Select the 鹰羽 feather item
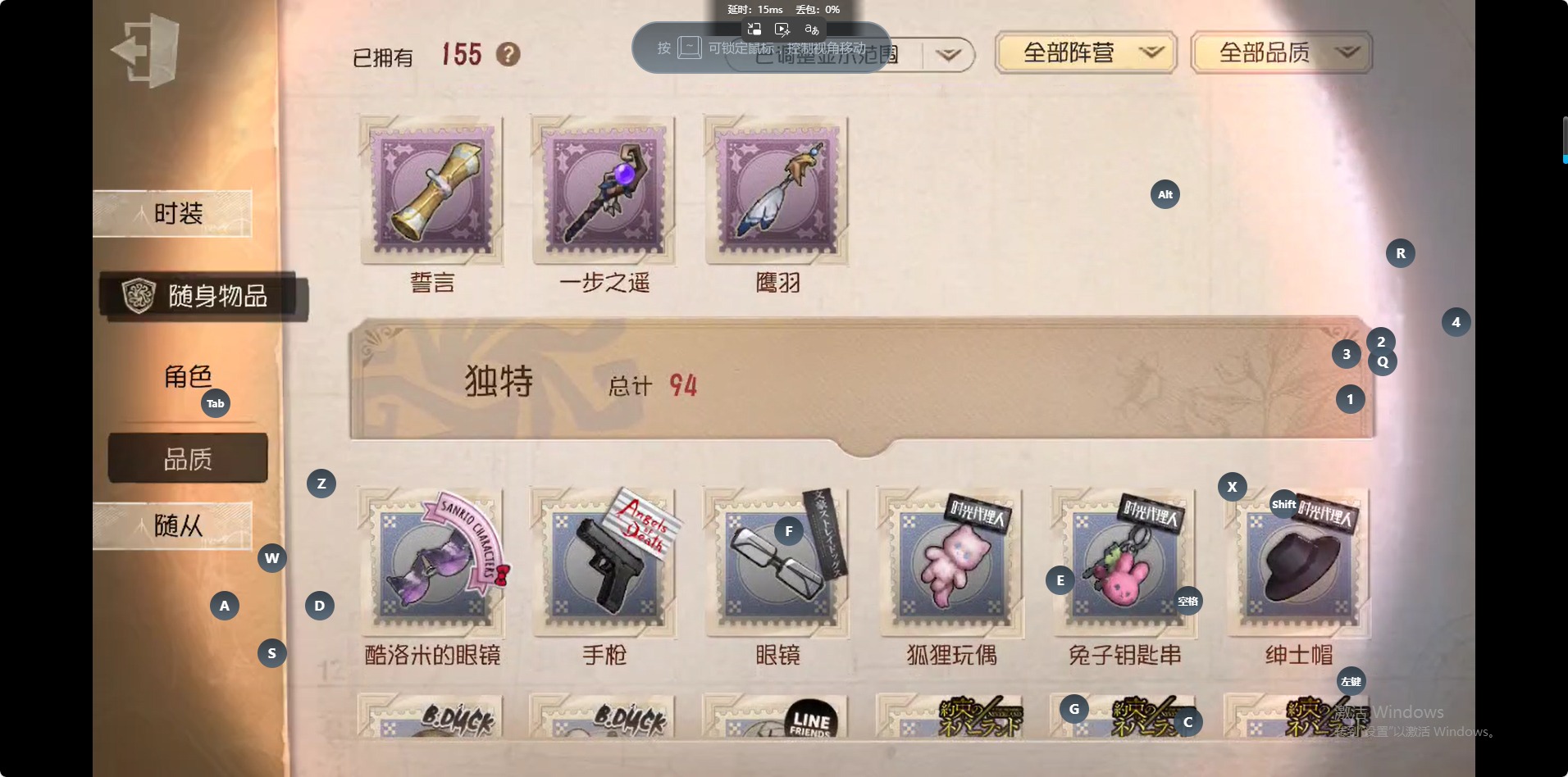 (777, 190)
